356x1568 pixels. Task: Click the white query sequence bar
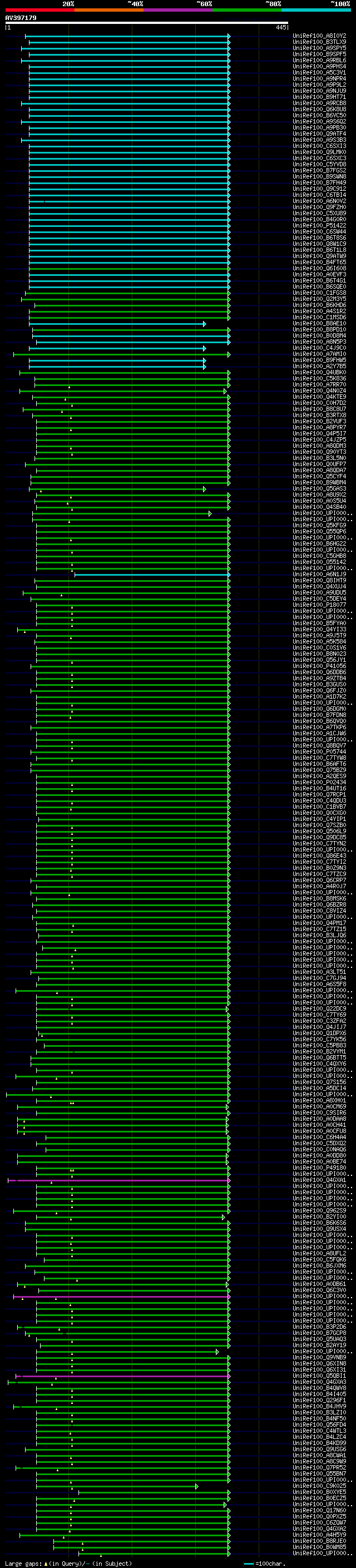147,23
